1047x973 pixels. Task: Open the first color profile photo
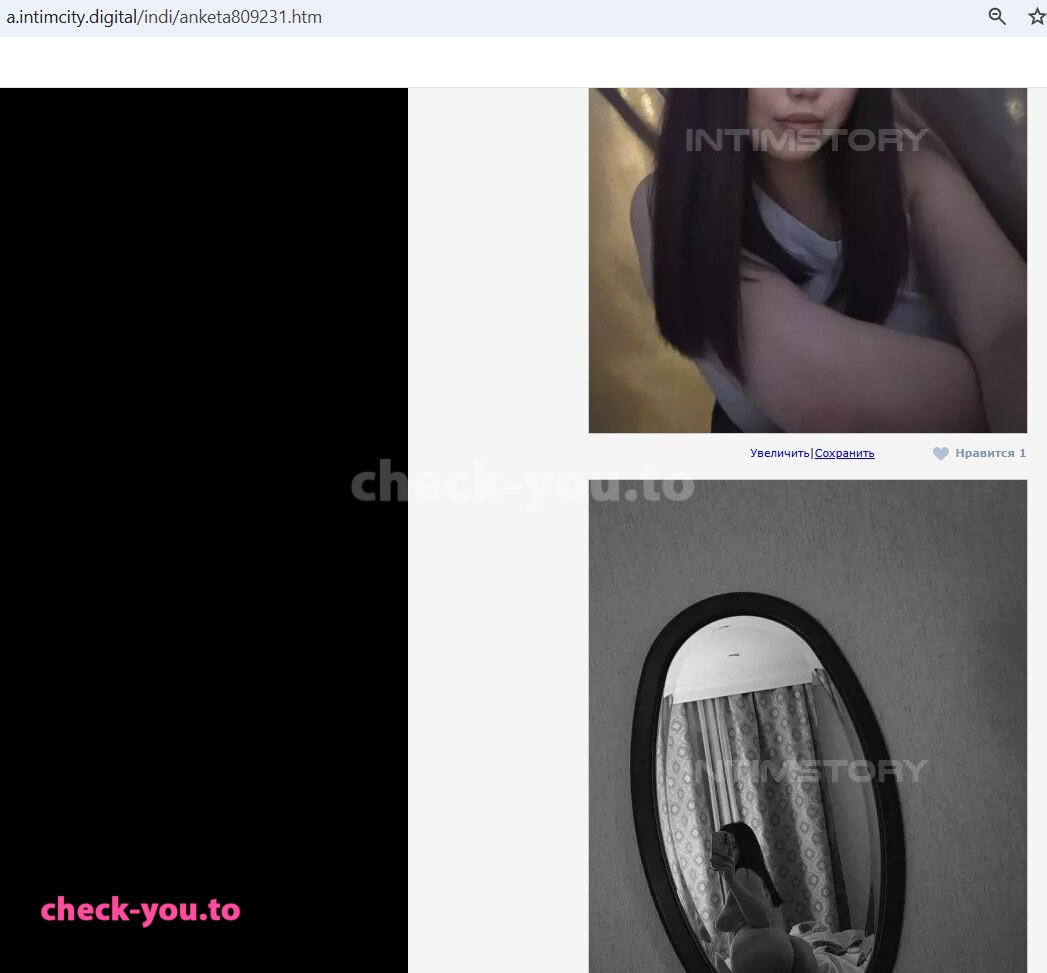coord(807,260)
